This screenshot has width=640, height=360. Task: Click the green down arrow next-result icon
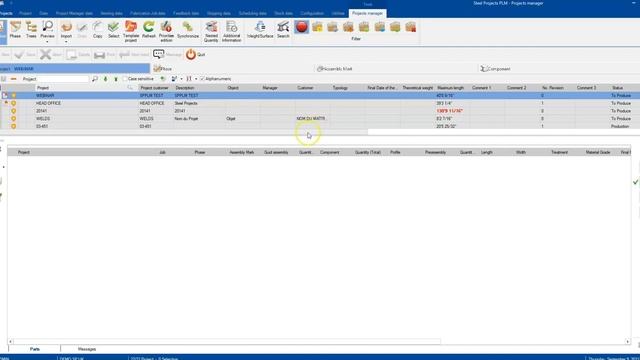coord(106,79)
